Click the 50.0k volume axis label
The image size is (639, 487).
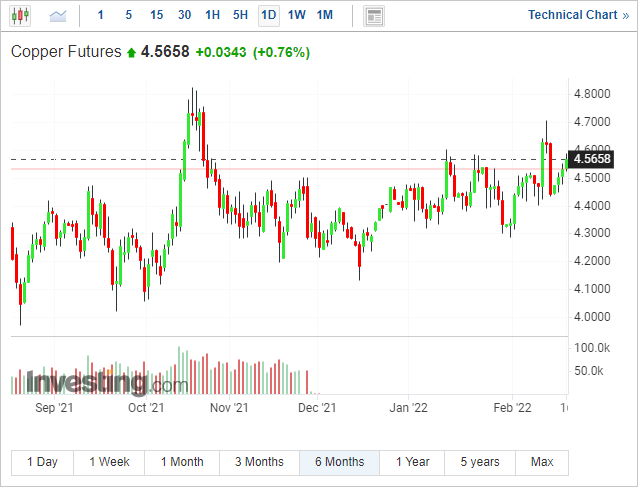[588, 371]
